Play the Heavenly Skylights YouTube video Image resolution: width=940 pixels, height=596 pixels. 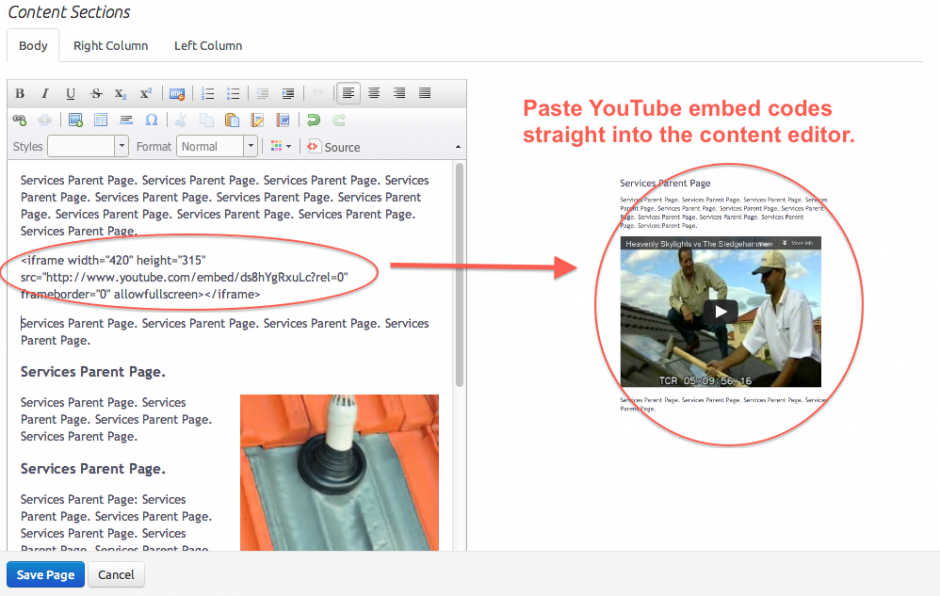(x=721, y=311)
